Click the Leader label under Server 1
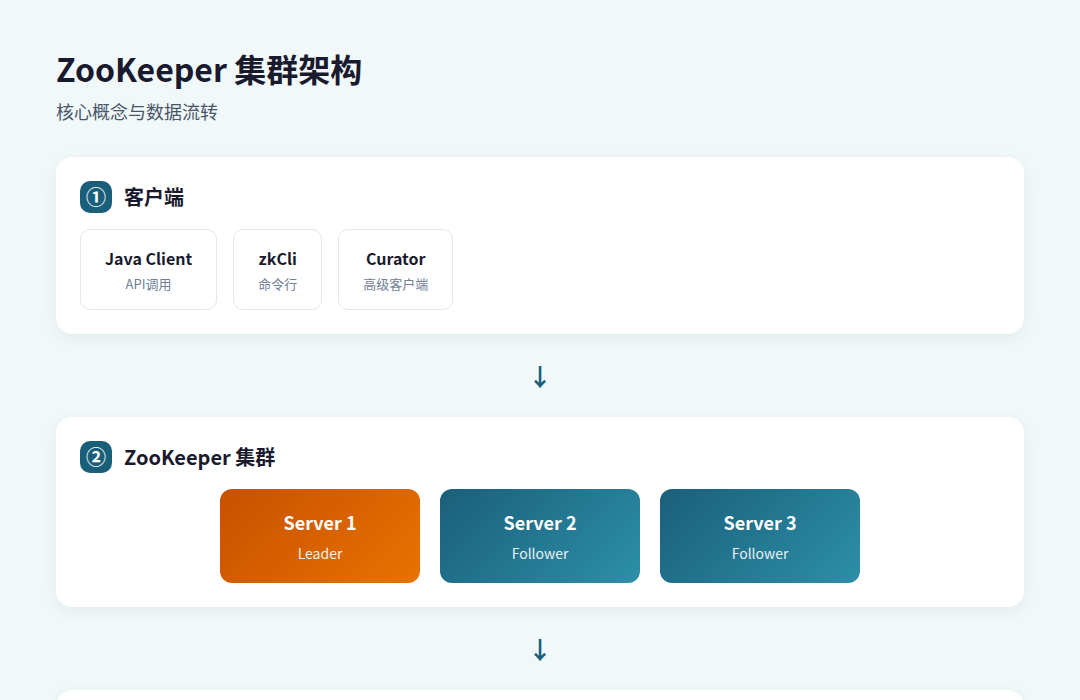 (320, 554)
